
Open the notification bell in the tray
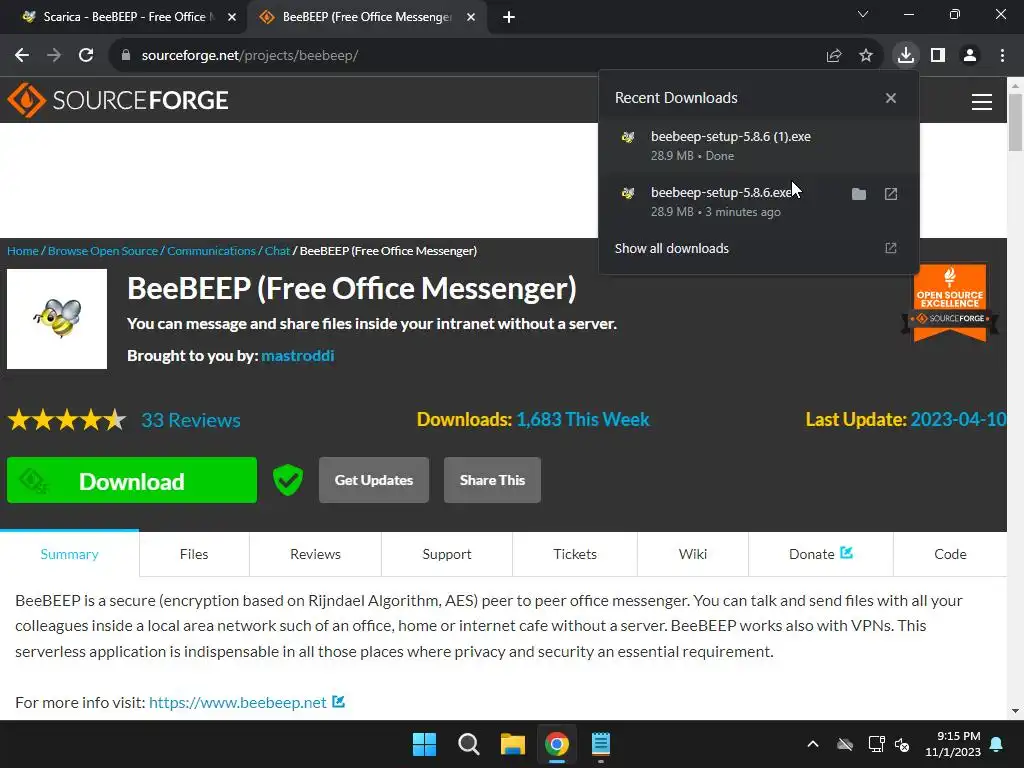997,744
